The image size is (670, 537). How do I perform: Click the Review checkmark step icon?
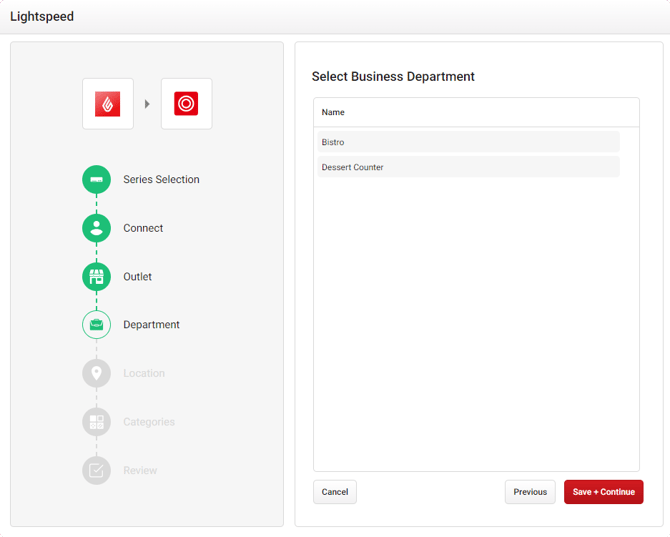(97, 470)
